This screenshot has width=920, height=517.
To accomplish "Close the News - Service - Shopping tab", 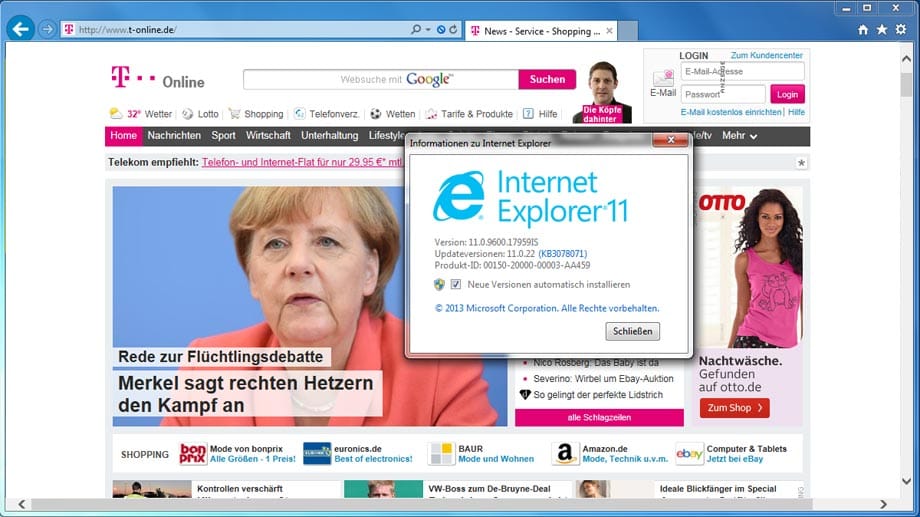I will [x=609, y=31].
